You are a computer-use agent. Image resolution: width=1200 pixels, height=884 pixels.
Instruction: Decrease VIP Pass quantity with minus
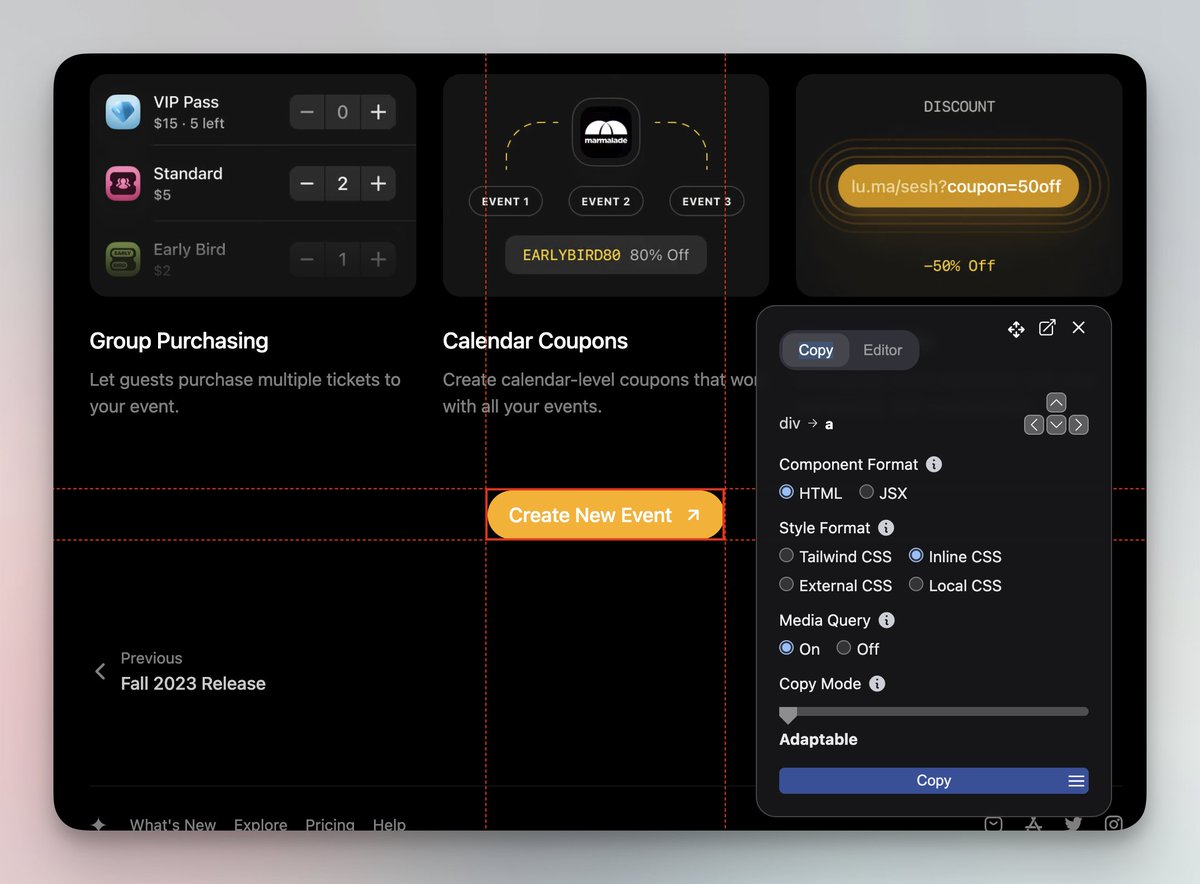(x=307, y=112)
